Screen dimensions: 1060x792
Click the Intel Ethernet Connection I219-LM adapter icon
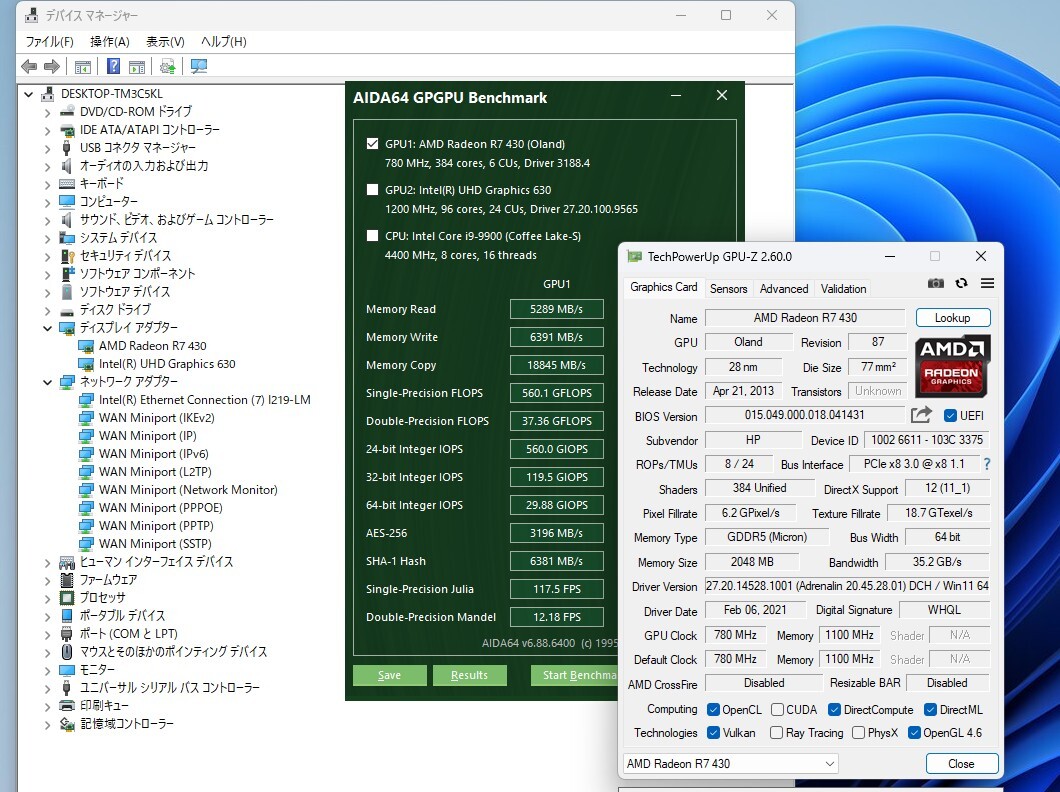coord(86,400)
